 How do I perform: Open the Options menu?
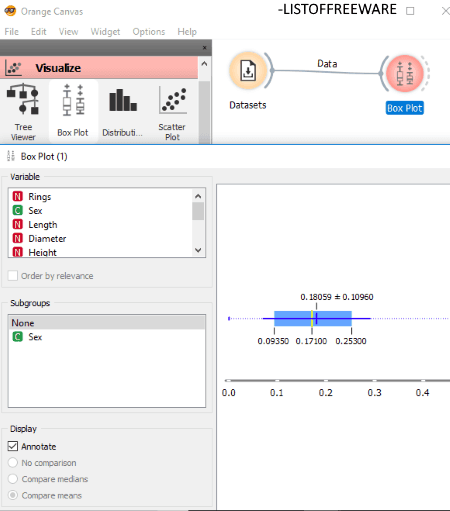click(149, 32)
